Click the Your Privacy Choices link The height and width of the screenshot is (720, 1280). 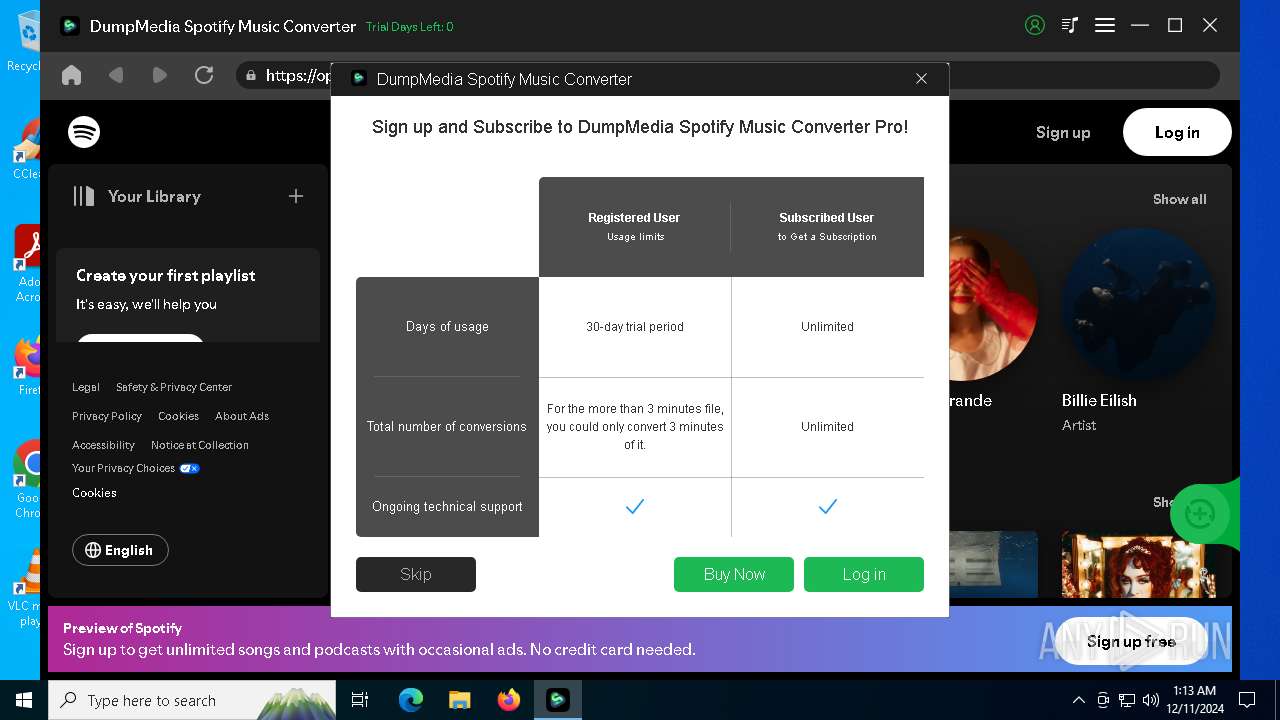click(x=123, y=468)
